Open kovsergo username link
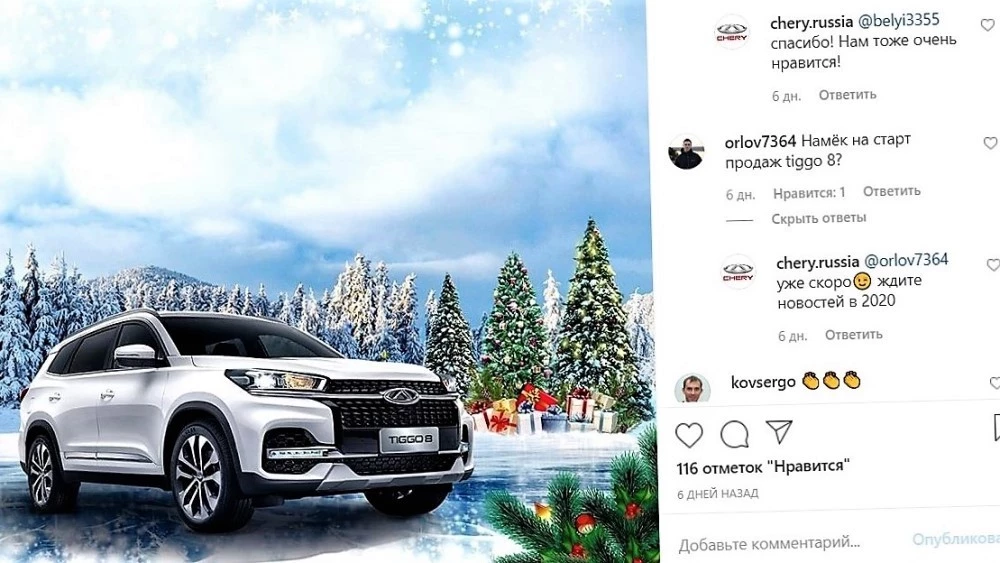 click(763, 382)
